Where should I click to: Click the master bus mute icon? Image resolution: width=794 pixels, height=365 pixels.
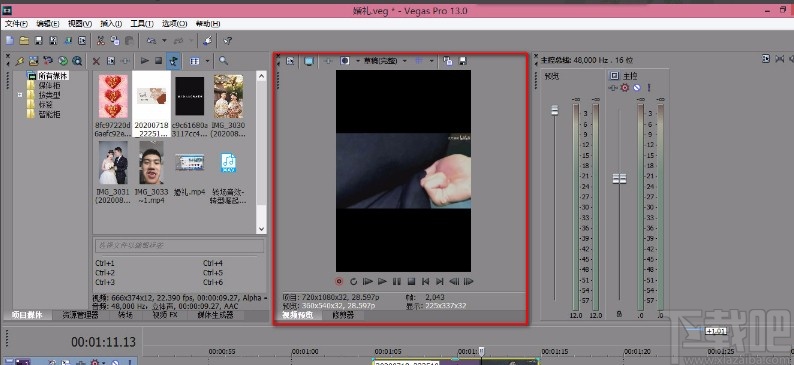click(637, 88)
